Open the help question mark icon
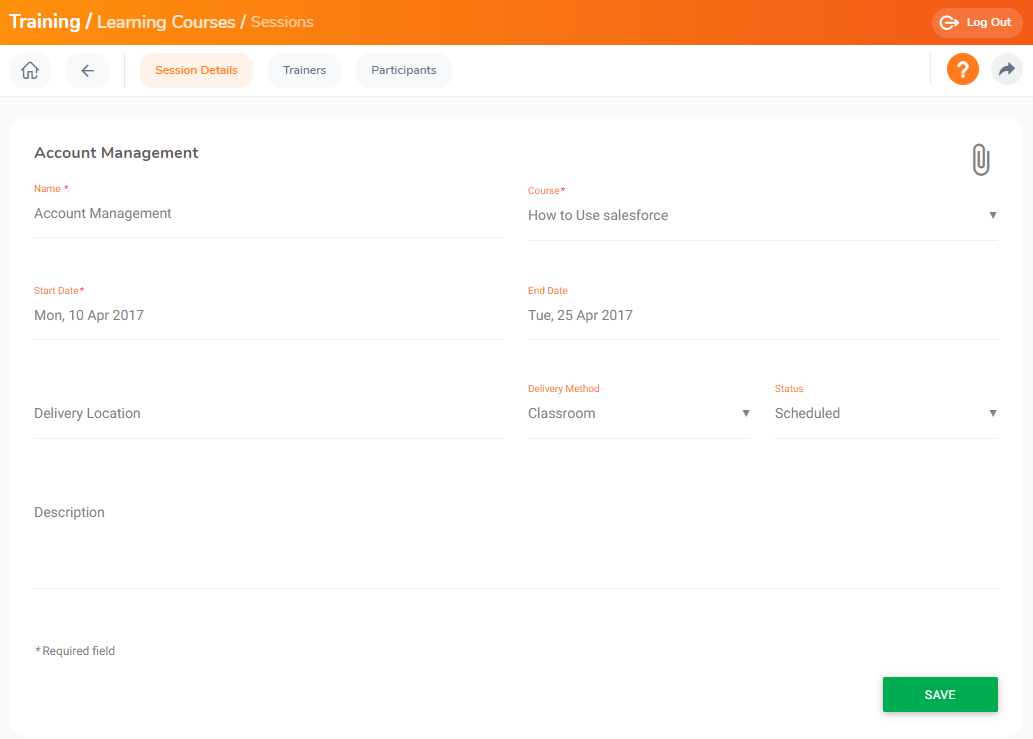Image resolution: width=1033 pixels, height=739 pixels. point(963,69)
